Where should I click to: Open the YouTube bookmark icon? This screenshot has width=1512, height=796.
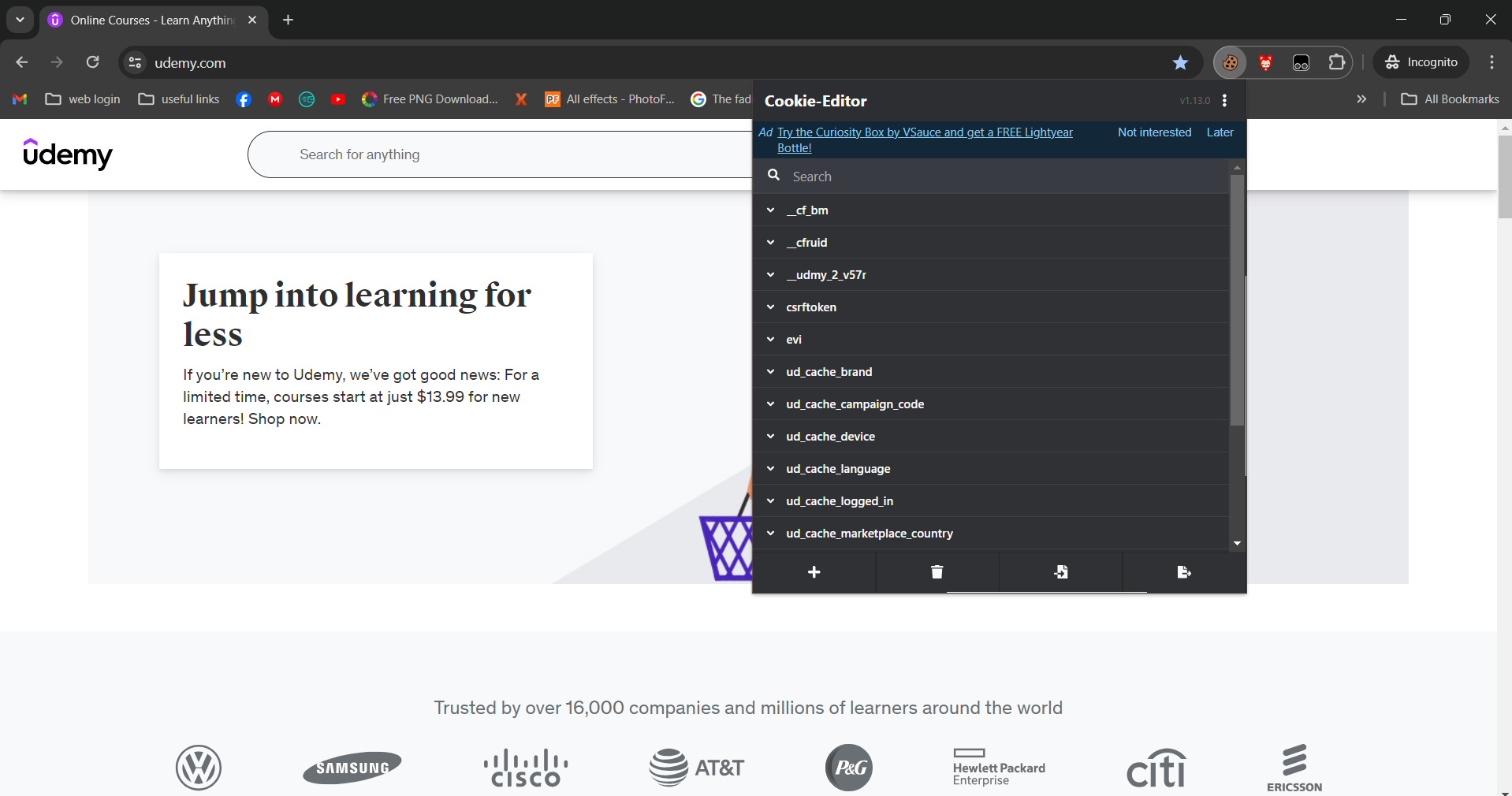[338, 99]
